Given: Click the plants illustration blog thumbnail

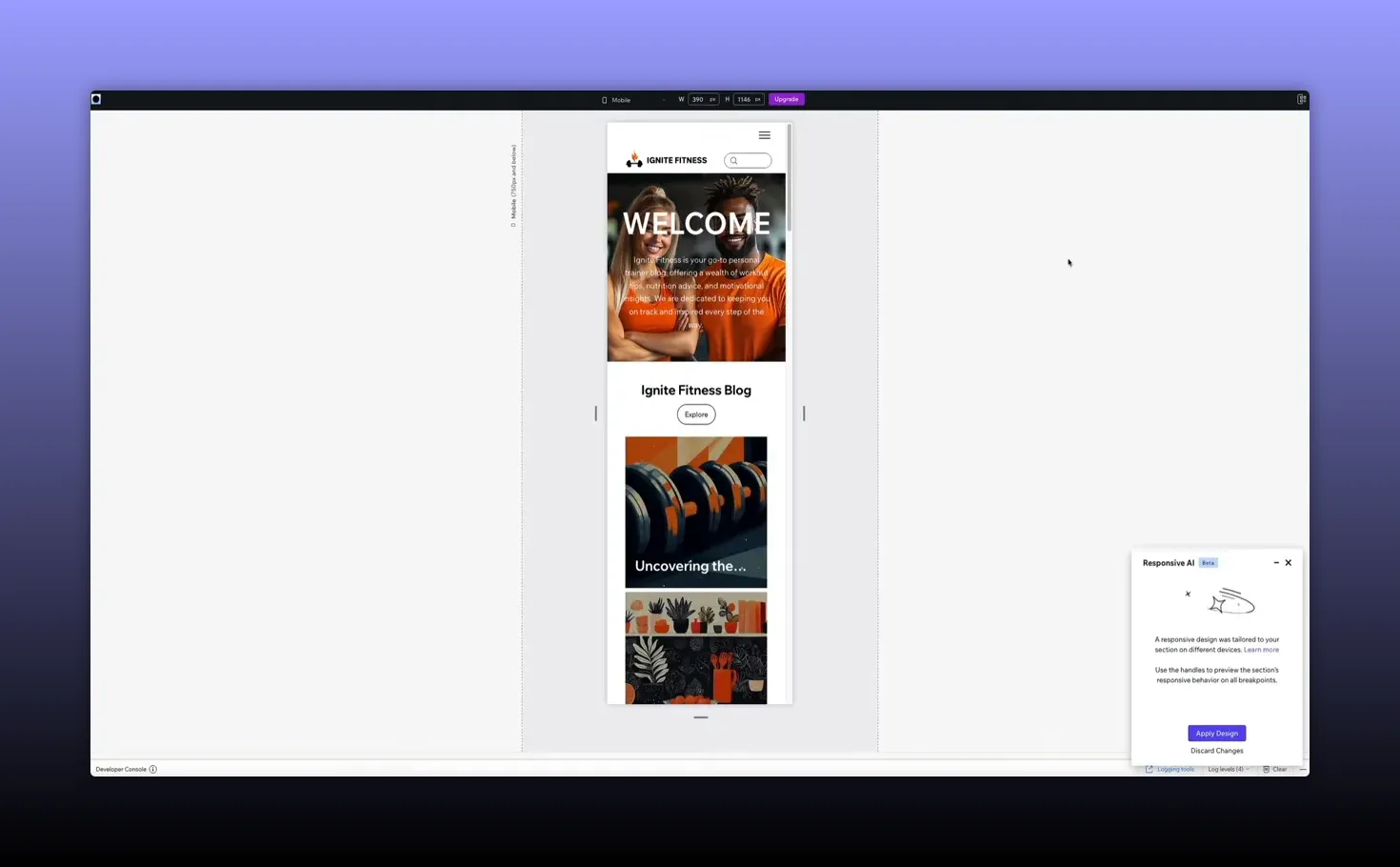Looking at the screenshot, I should (696, 648).
